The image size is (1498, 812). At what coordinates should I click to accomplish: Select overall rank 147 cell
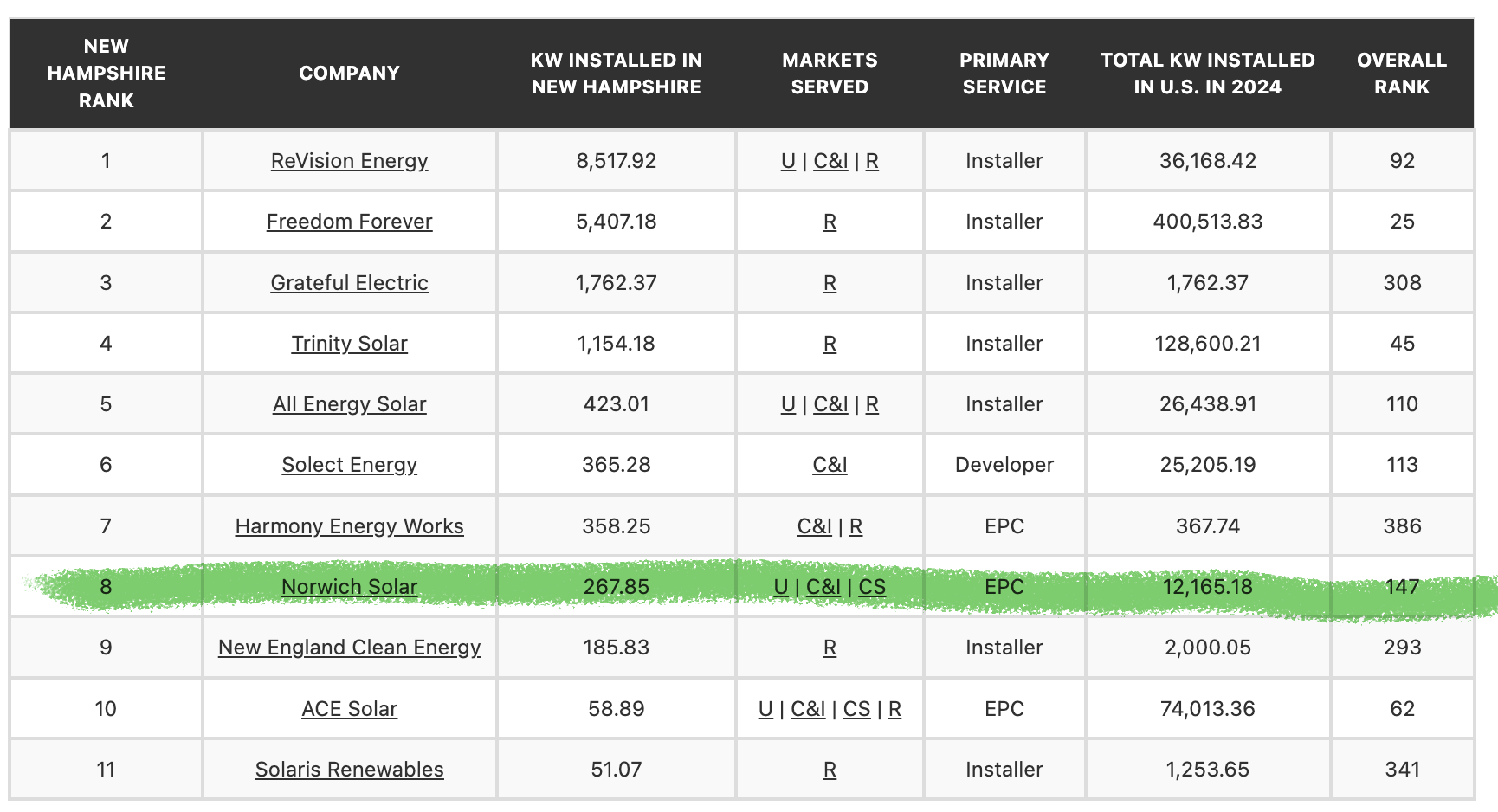[1402, 587]
